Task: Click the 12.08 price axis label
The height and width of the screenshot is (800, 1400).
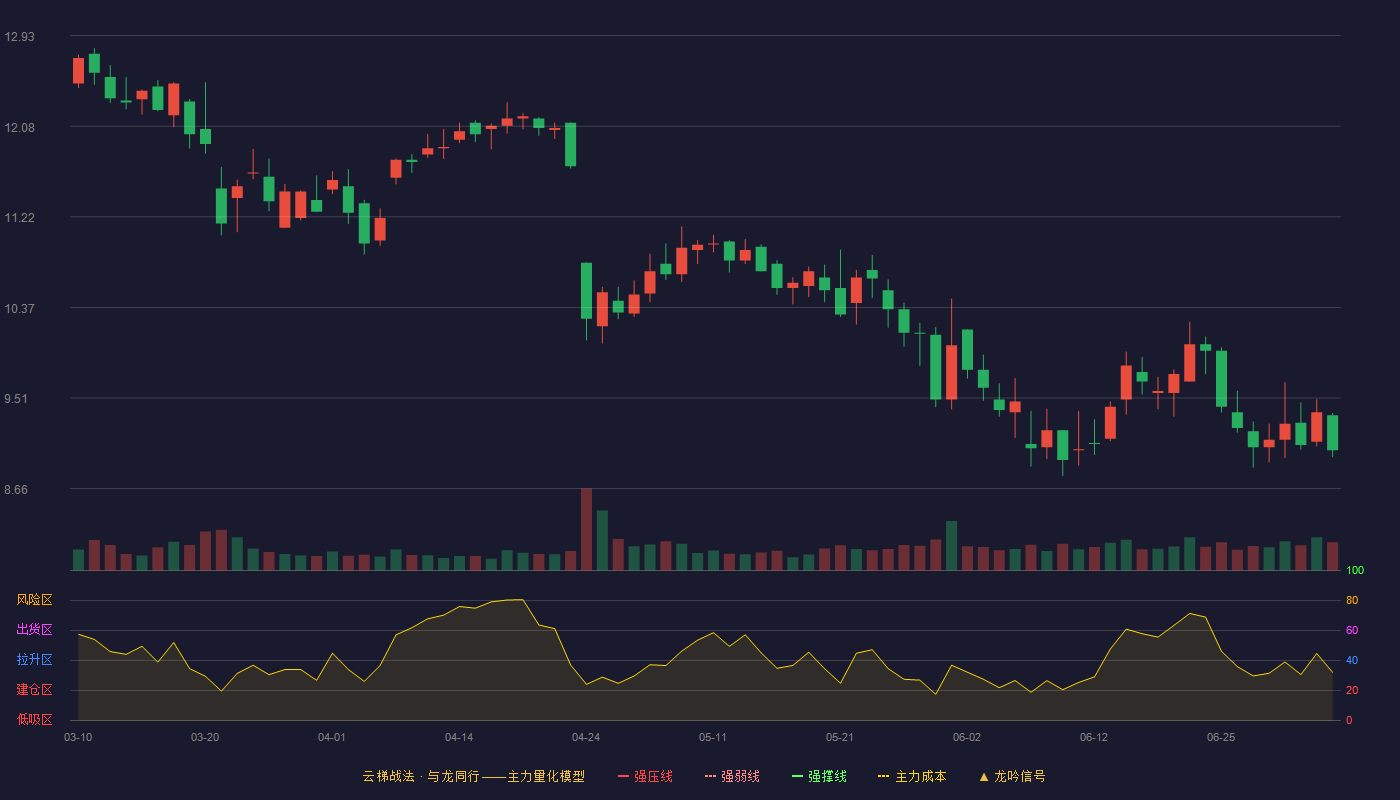Action: click(19, 127)
